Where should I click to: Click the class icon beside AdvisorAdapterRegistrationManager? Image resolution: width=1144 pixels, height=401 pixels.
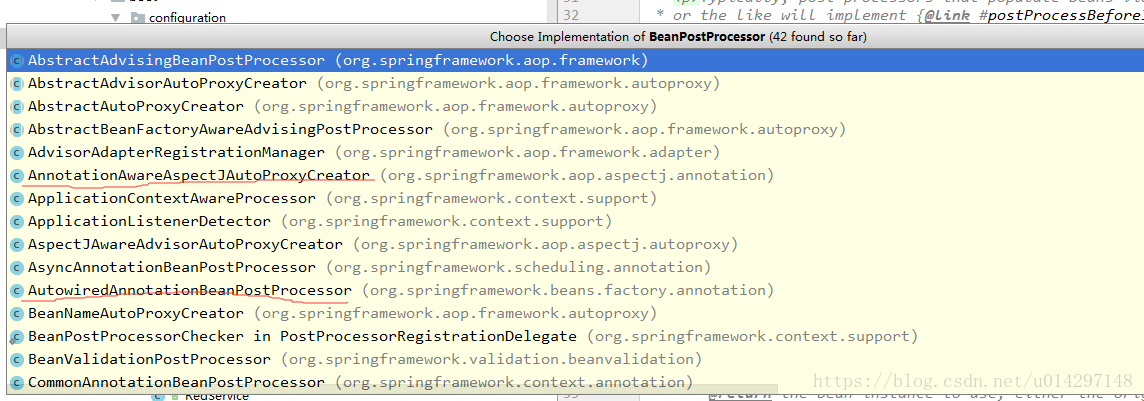[x=18, y=152]
